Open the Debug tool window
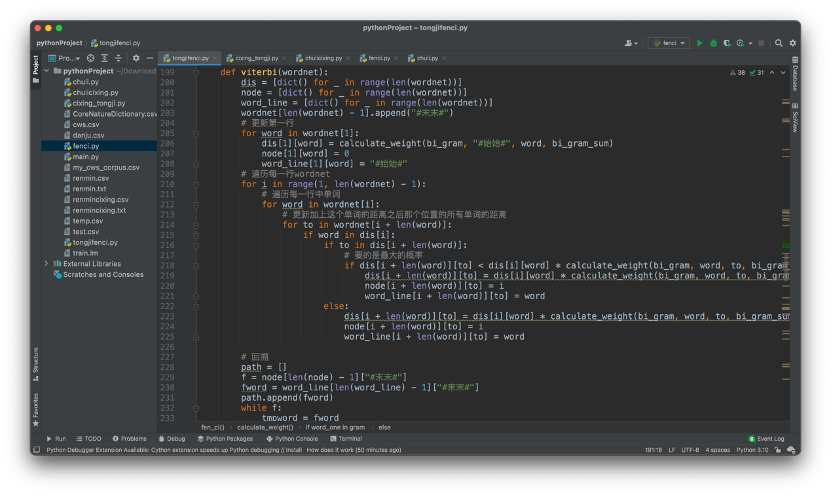The height and width of the screenshot is (496, 832). point(172,439)
